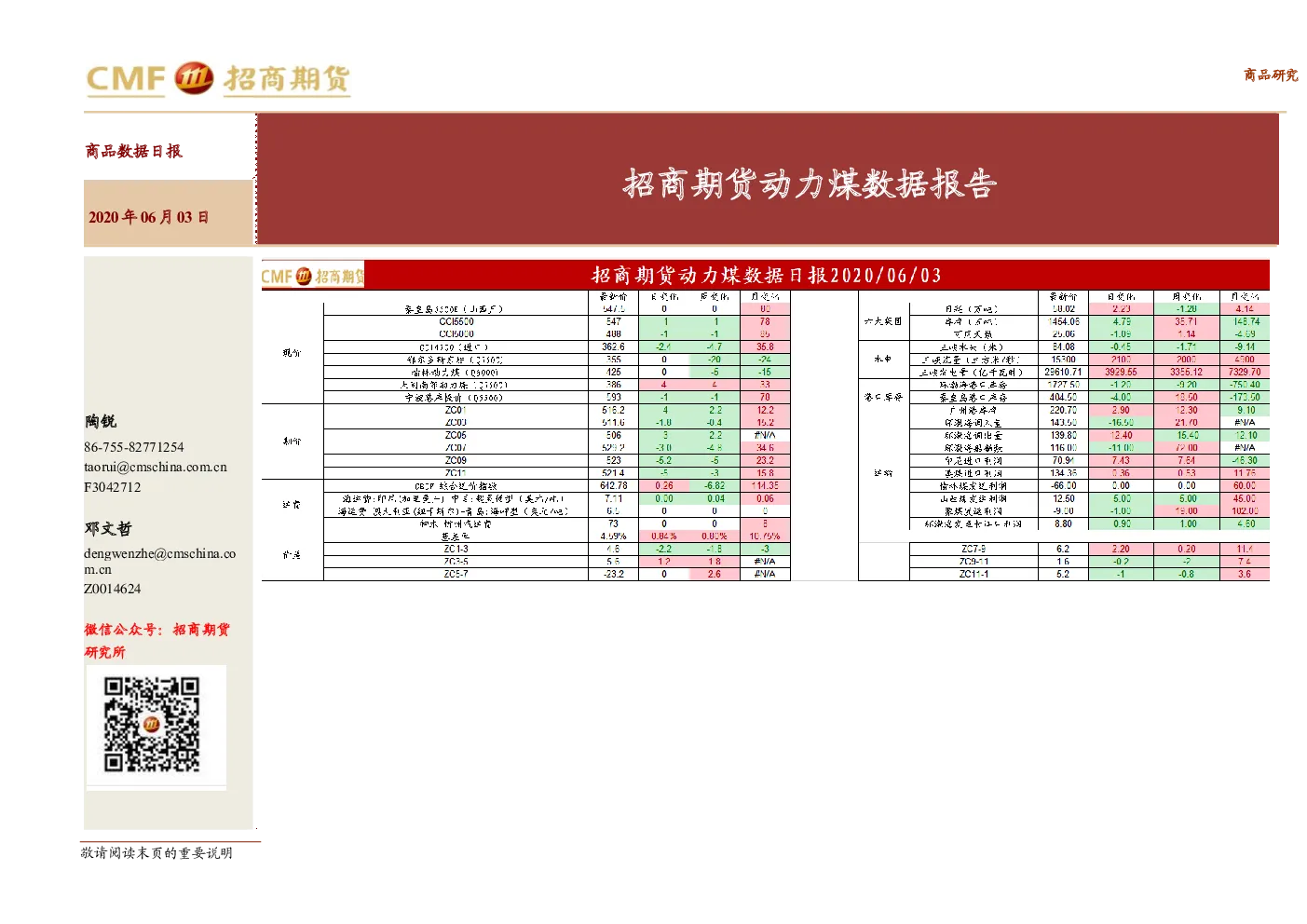Click the value 114.35 in the table
The image size is (1307, 924).
[765, 485]
